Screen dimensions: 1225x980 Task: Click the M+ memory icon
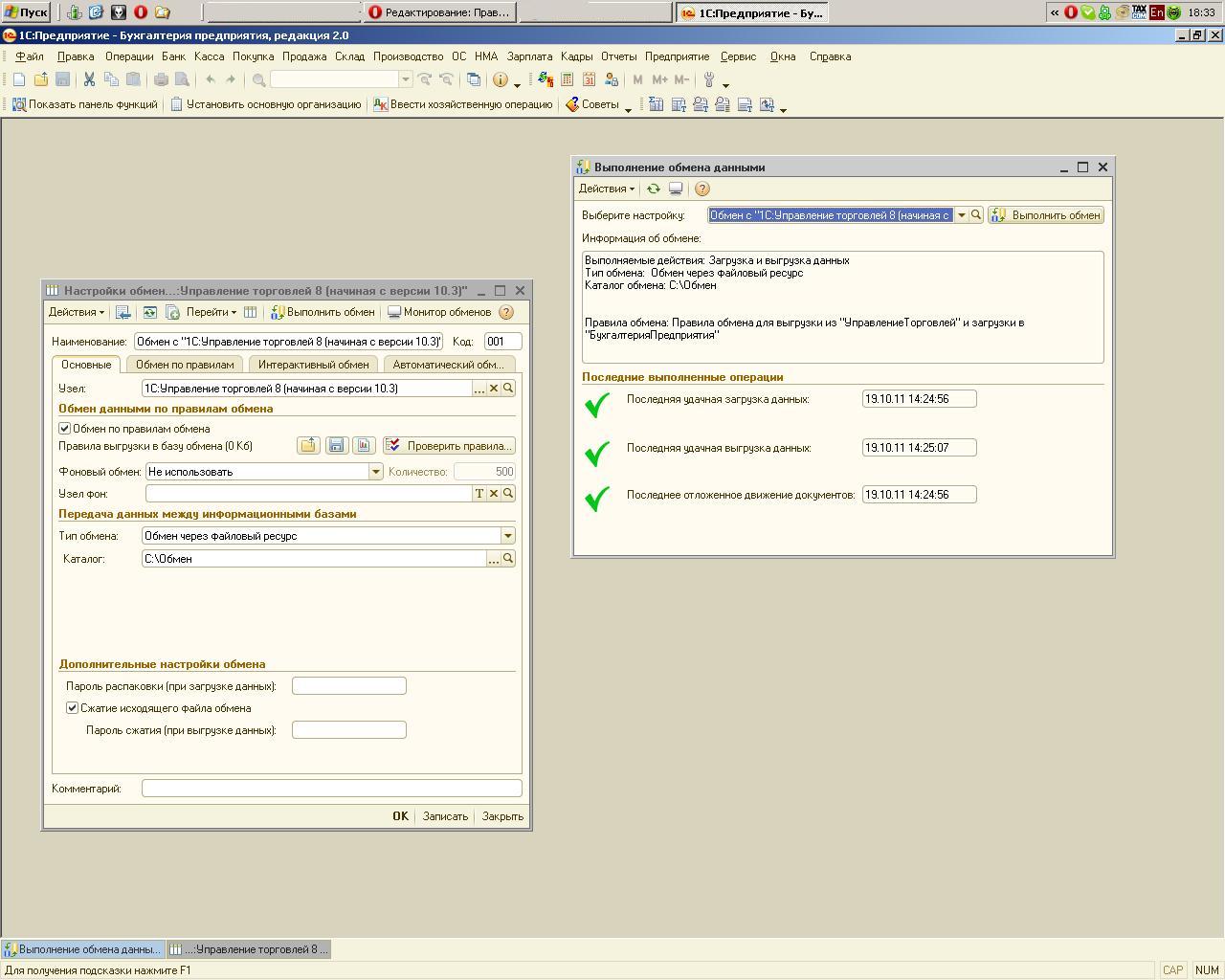[659, 80]
